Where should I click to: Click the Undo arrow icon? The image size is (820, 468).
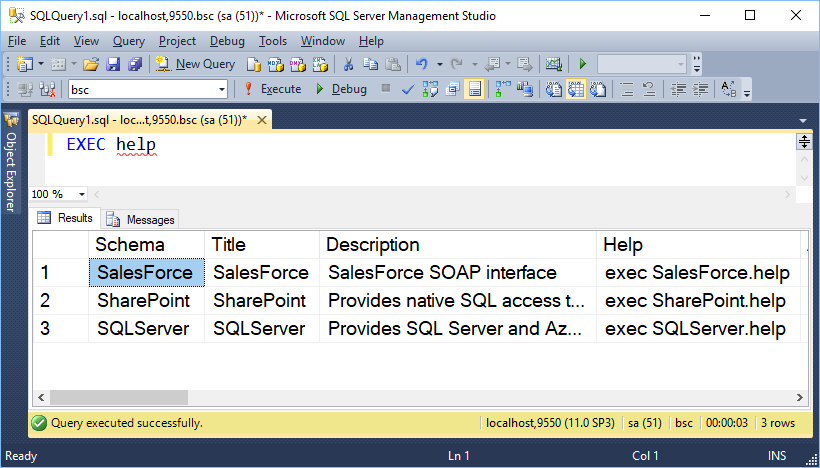pos(422,64)
